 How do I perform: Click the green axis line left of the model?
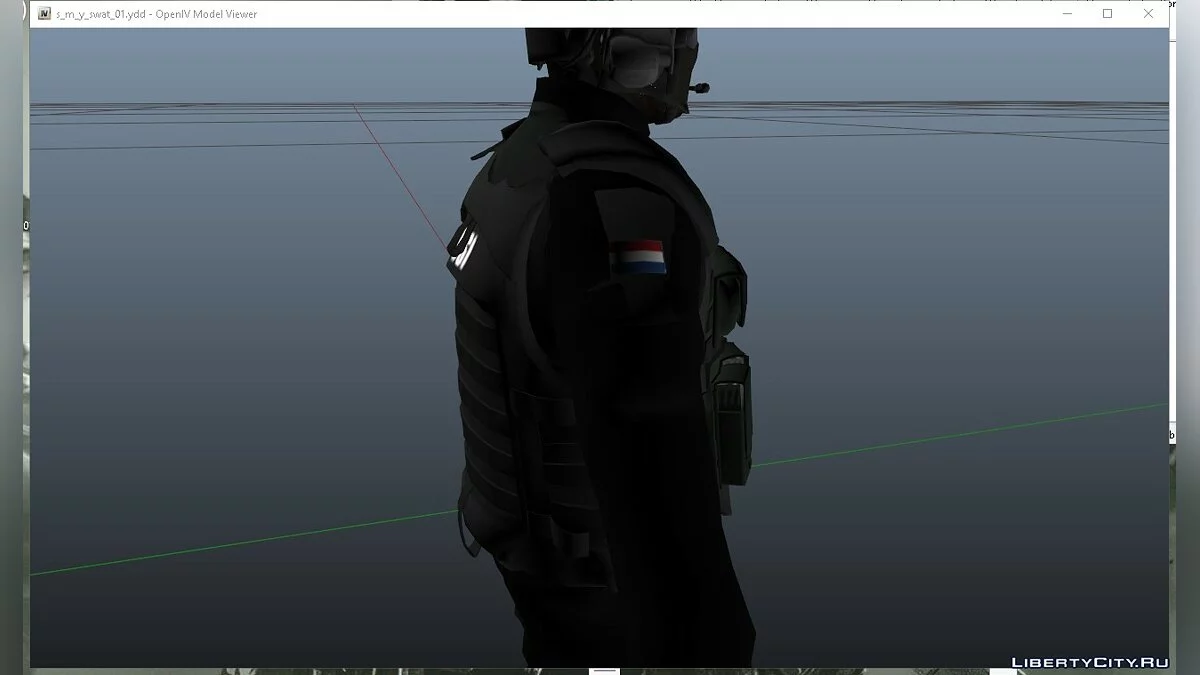250,541
